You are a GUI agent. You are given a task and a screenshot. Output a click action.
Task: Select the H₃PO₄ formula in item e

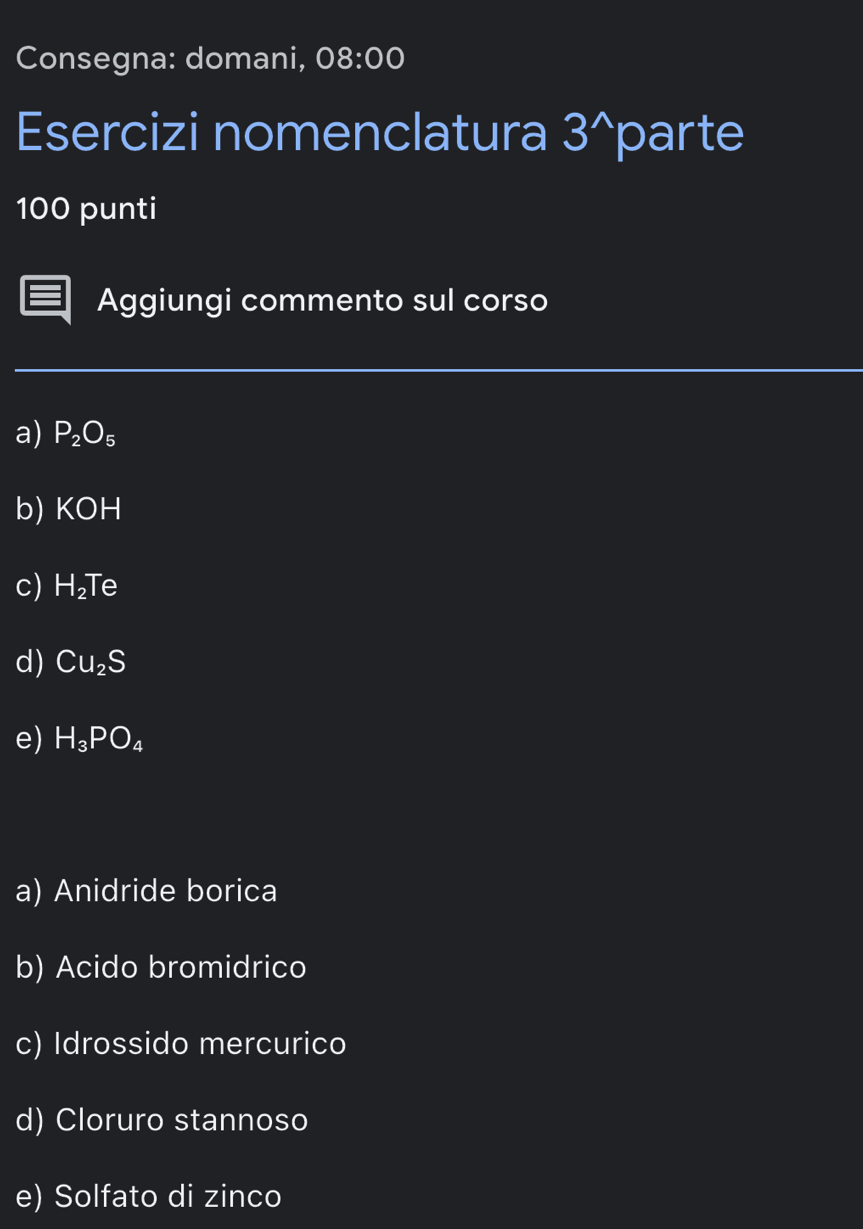[x=99, y=739]
